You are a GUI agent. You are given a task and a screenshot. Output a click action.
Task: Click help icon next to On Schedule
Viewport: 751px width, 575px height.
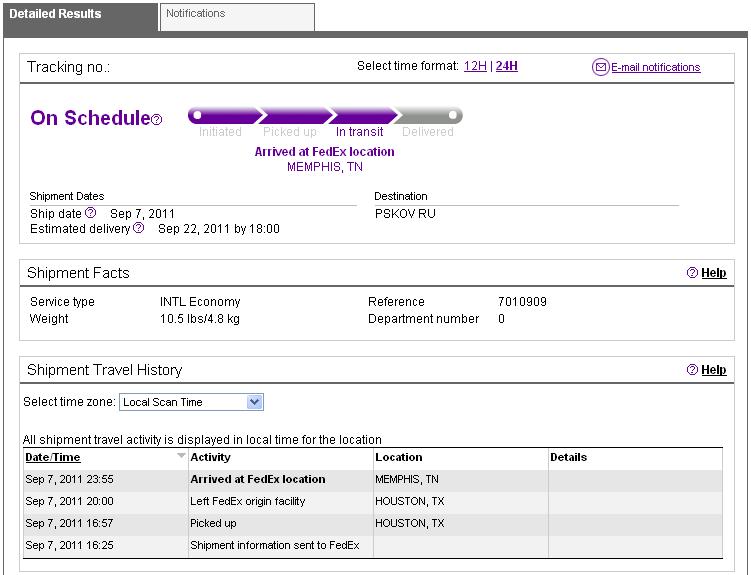tap(157, 120)
